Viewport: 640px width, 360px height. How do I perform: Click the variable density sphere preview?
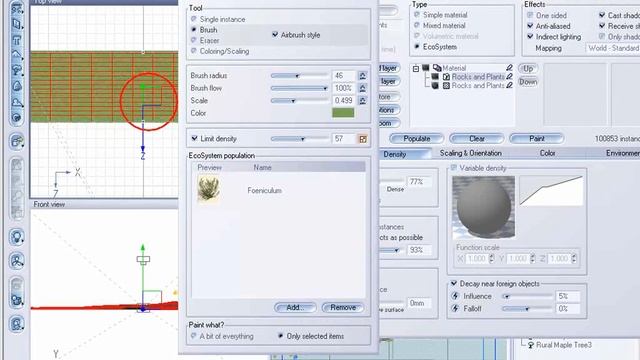pyautogui.click(x=483, y=207)
